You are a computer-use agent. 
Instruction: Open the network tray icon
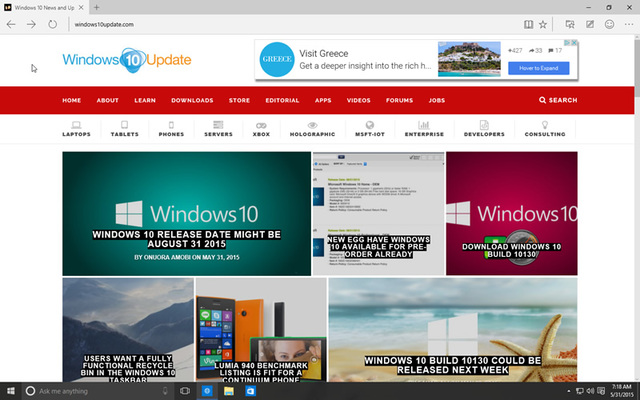tap(580, 391)
